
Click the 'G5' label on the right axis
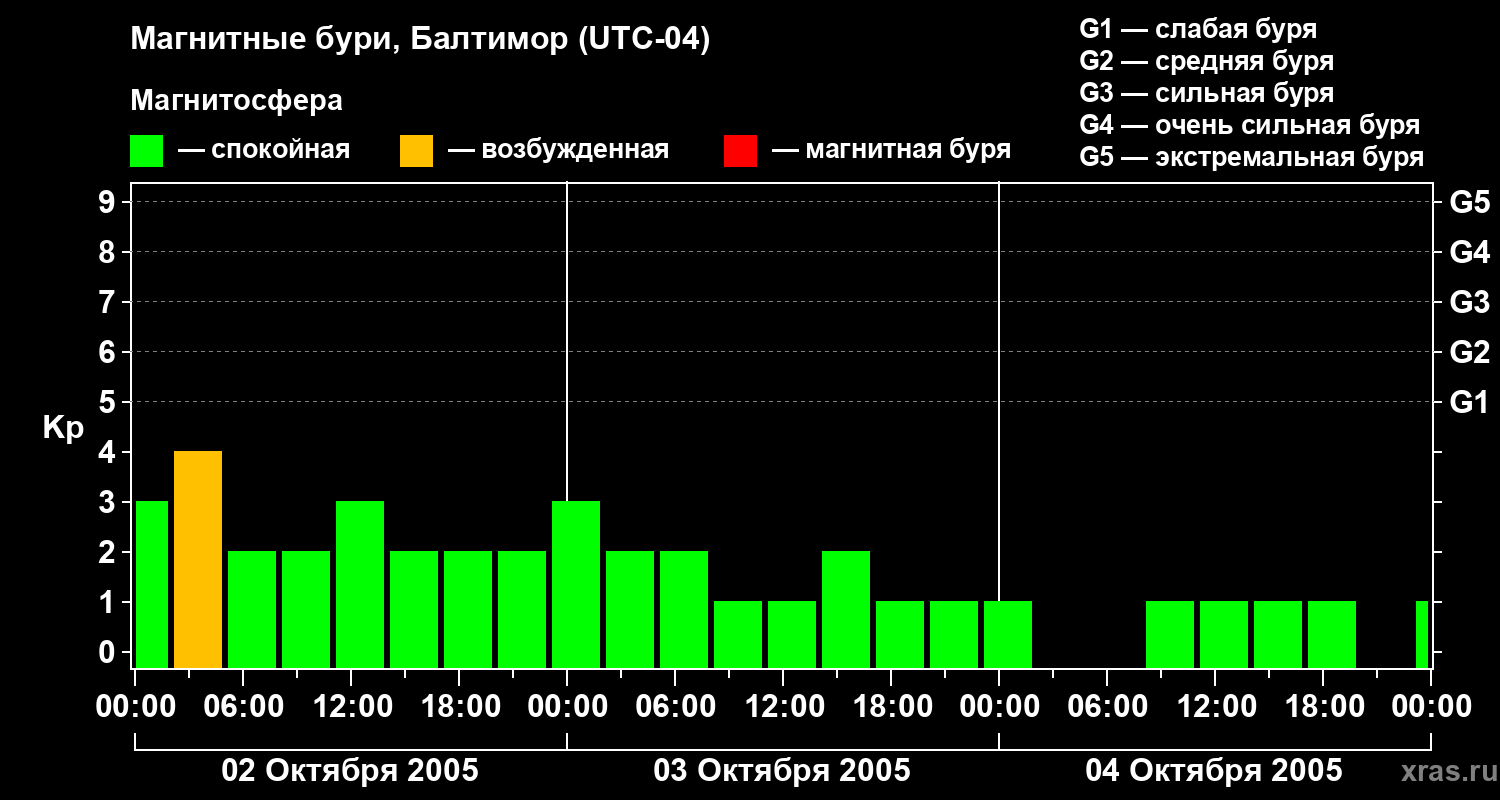[1470, 202]
